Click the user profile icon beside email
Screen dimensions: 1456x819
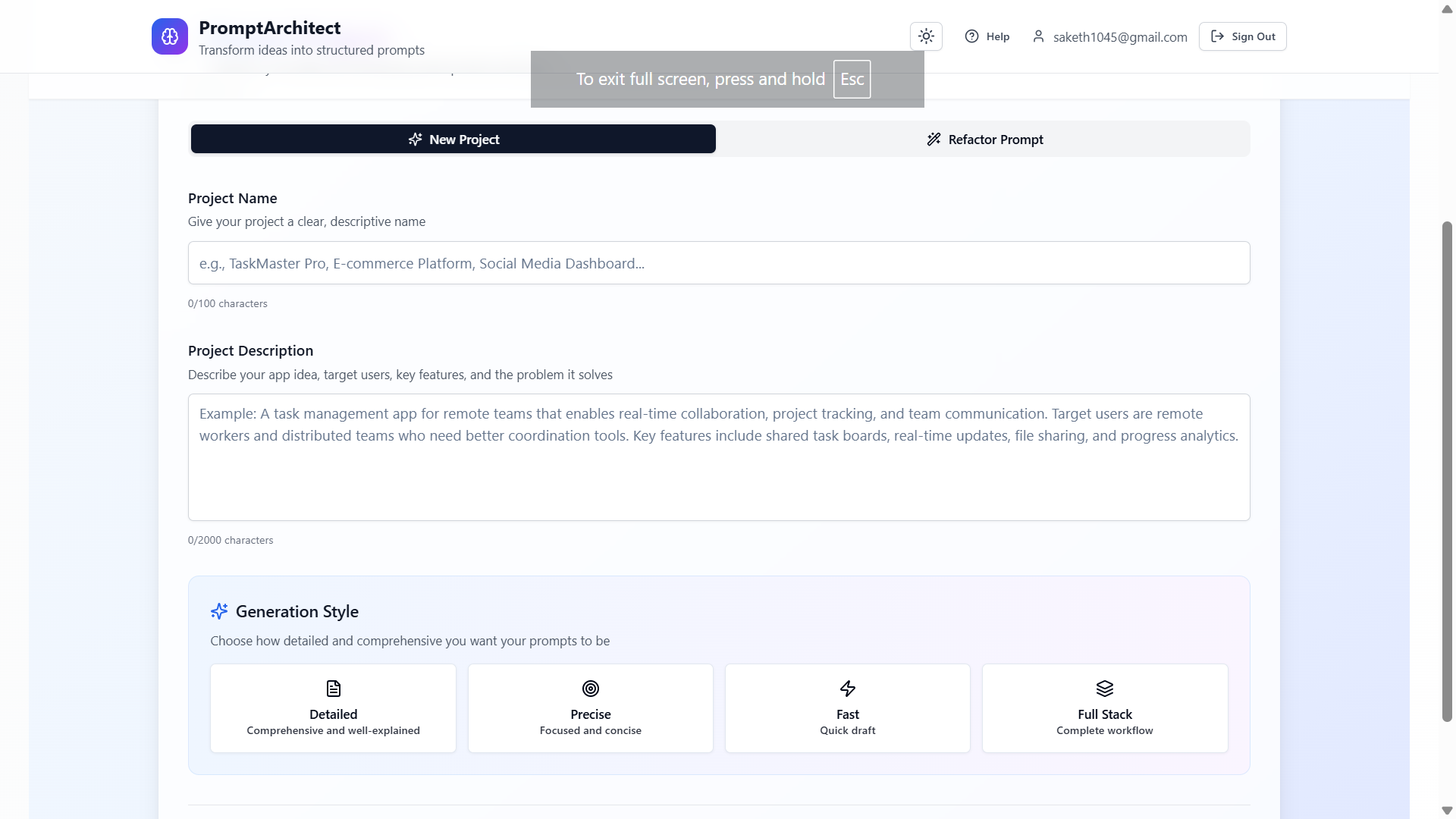1038,36
